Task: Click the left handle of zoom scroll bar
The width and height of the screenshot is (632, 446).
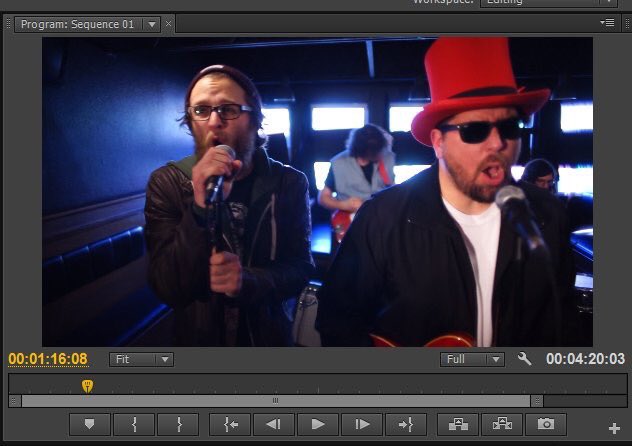Action: tap(15, 401)
